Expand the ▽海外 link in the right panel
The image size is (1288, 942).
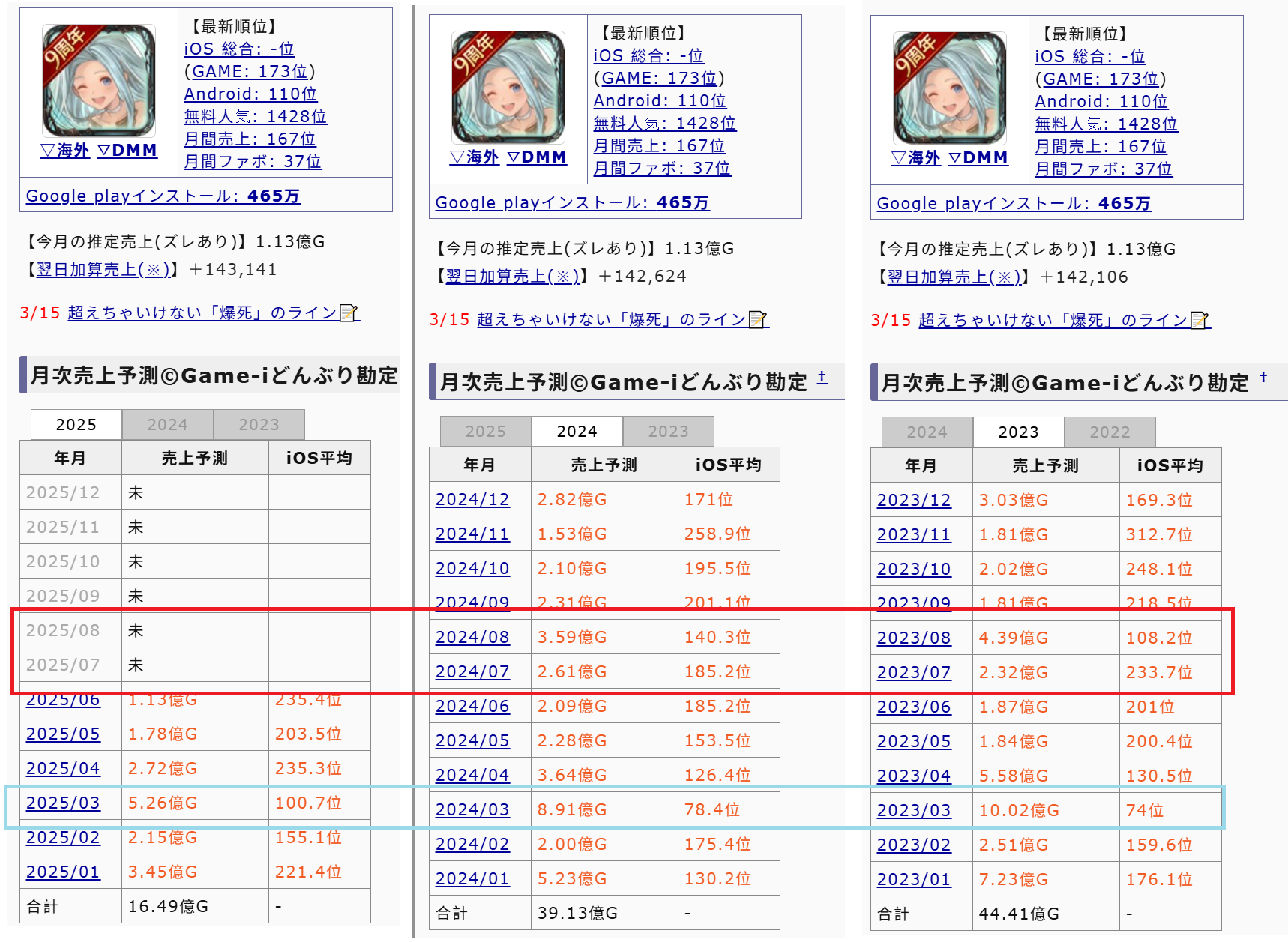916,157
